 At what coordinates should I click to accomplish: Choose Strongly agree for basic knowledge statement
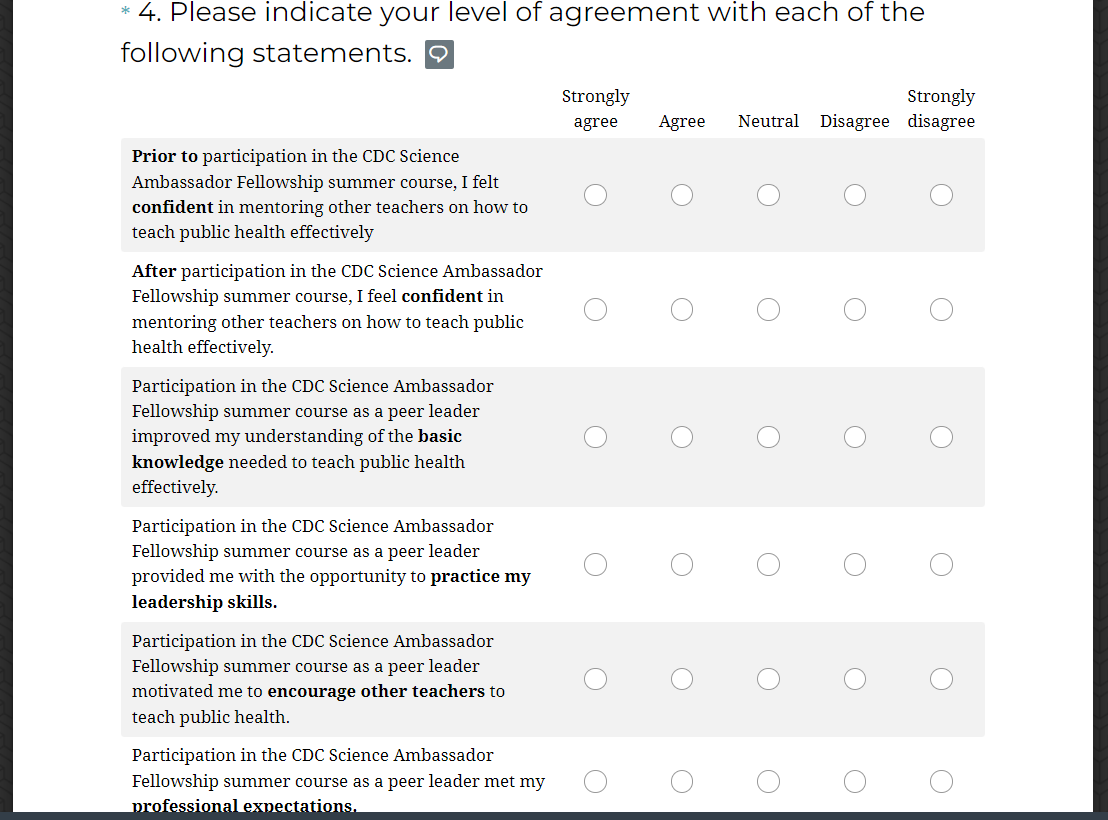click(595, 437)
